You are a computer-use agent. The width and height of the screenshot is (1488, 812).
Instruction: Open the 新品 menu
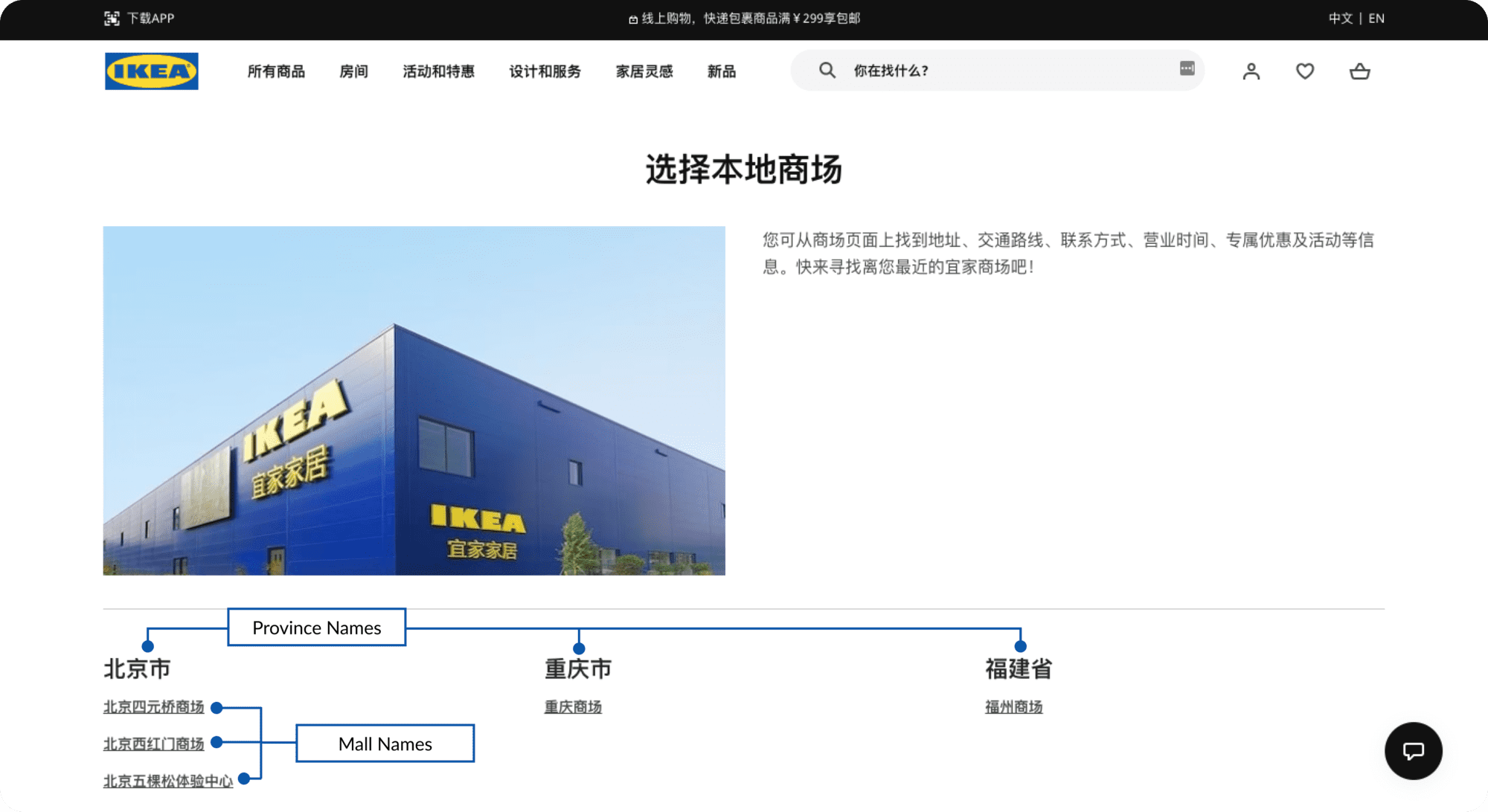coord(722,71)
